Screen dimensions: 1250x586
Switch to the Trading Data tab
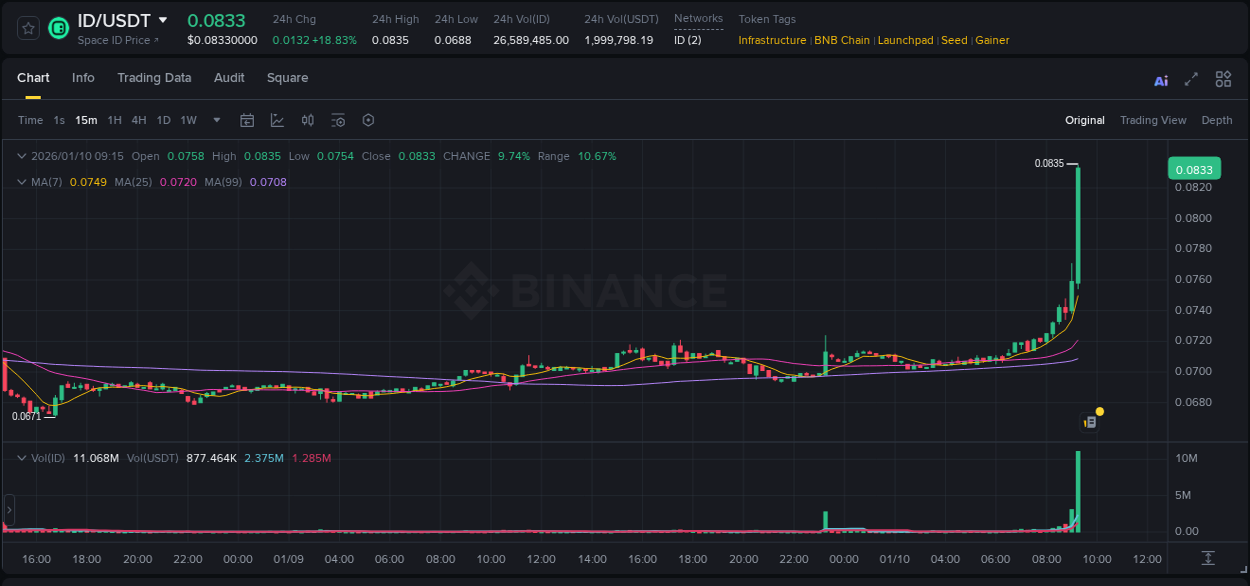click(154, 78)
